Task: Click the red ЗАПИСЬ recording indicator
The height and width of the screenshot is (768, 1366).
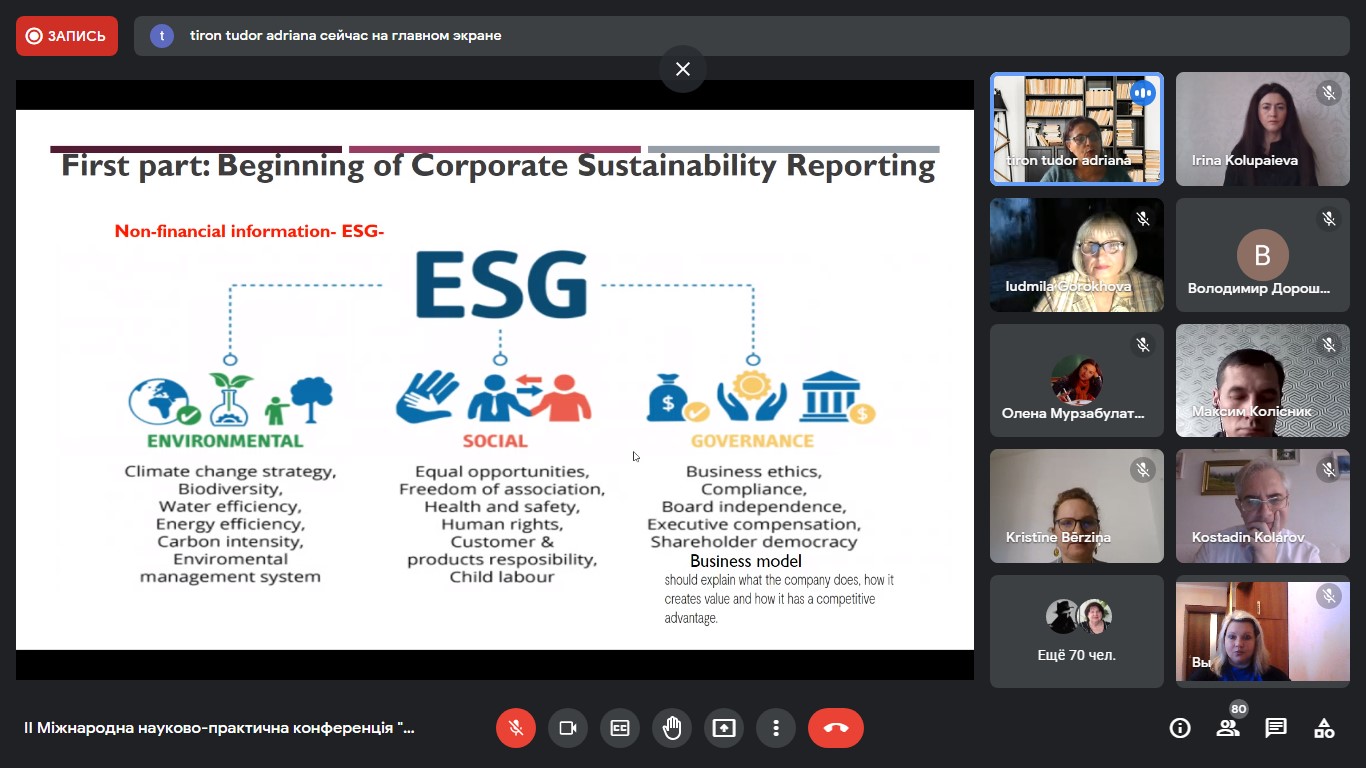Action: [x=67, y=36]
